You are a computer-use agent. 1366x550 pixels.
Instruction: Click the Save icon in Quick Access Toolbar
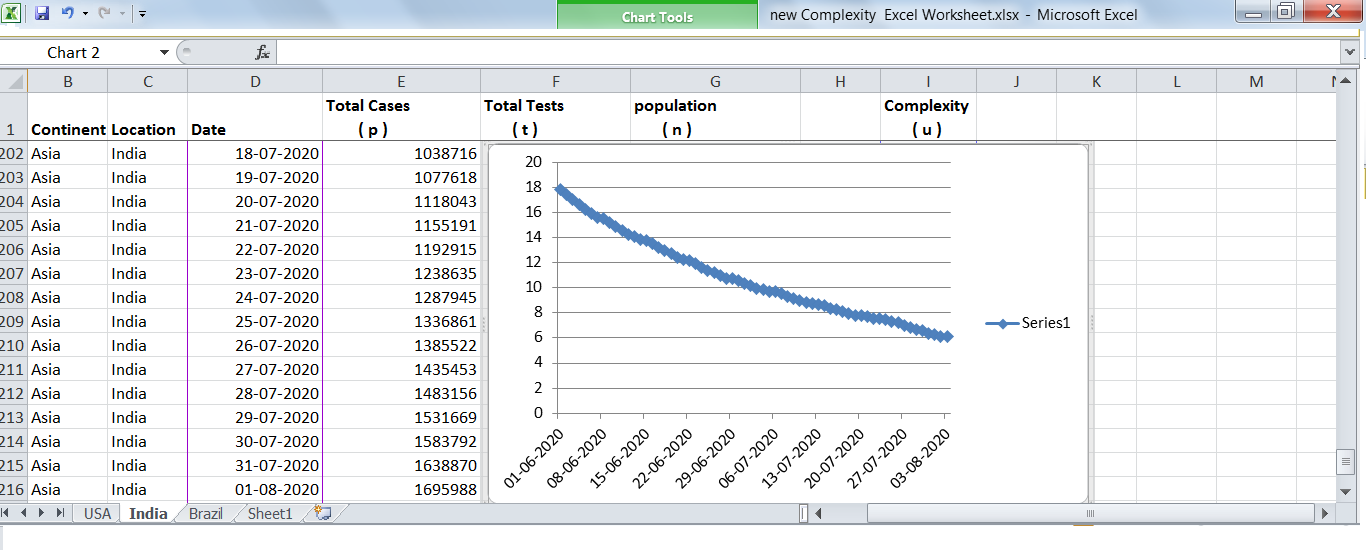point(42,14)
